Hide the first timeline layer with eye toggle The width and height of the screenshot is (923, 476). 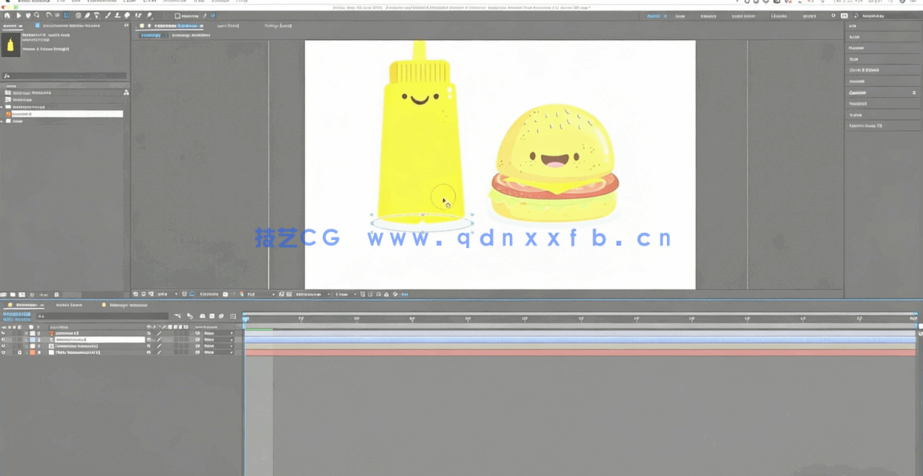coord(4,333)
